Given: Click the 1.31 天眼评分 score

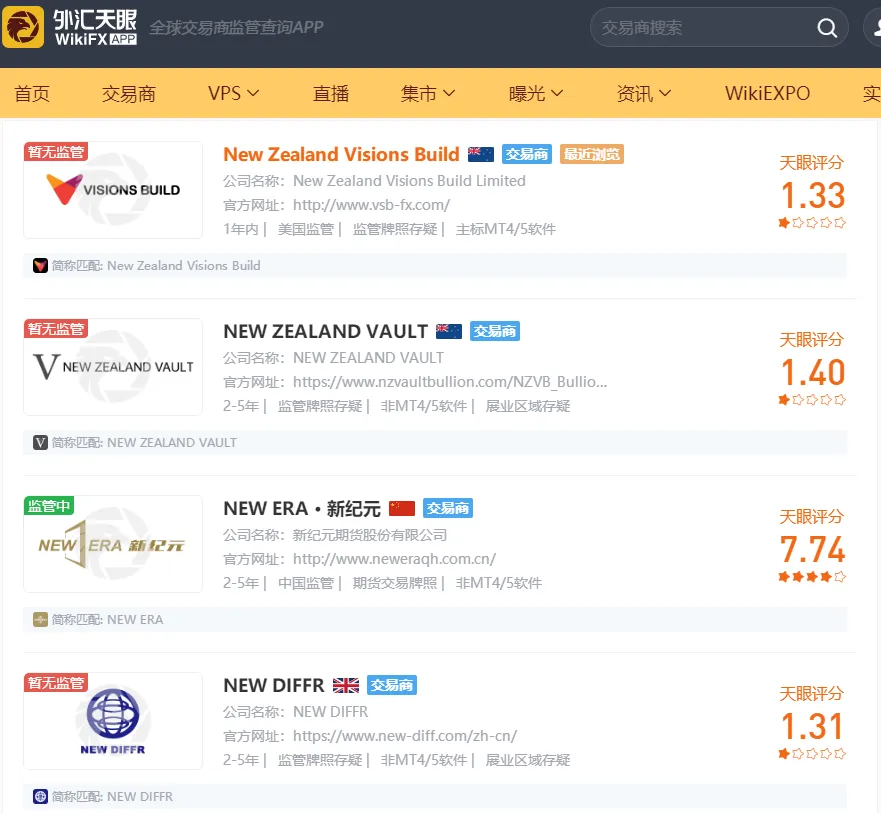Looking at the screenshot, I should pyautogui.click(x=812, y=726).
